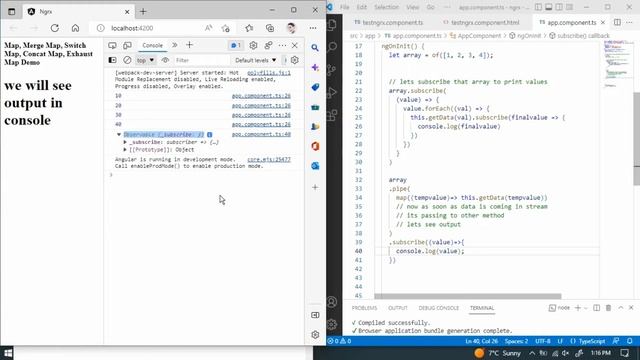This screenshot has height=360, width=640.
Task: Switch to testngrx.component.html tab
Action: pos(482,22)
